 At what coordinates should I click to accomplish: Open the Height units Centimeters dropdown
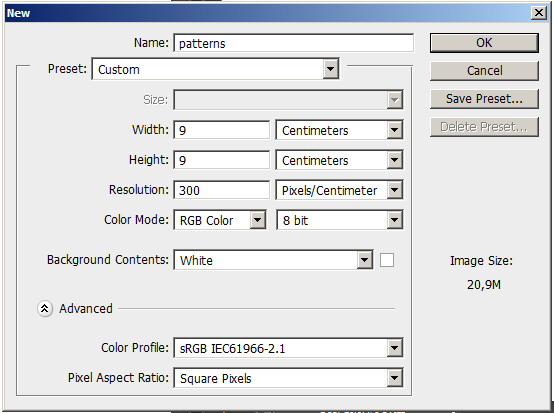[339, 160]
